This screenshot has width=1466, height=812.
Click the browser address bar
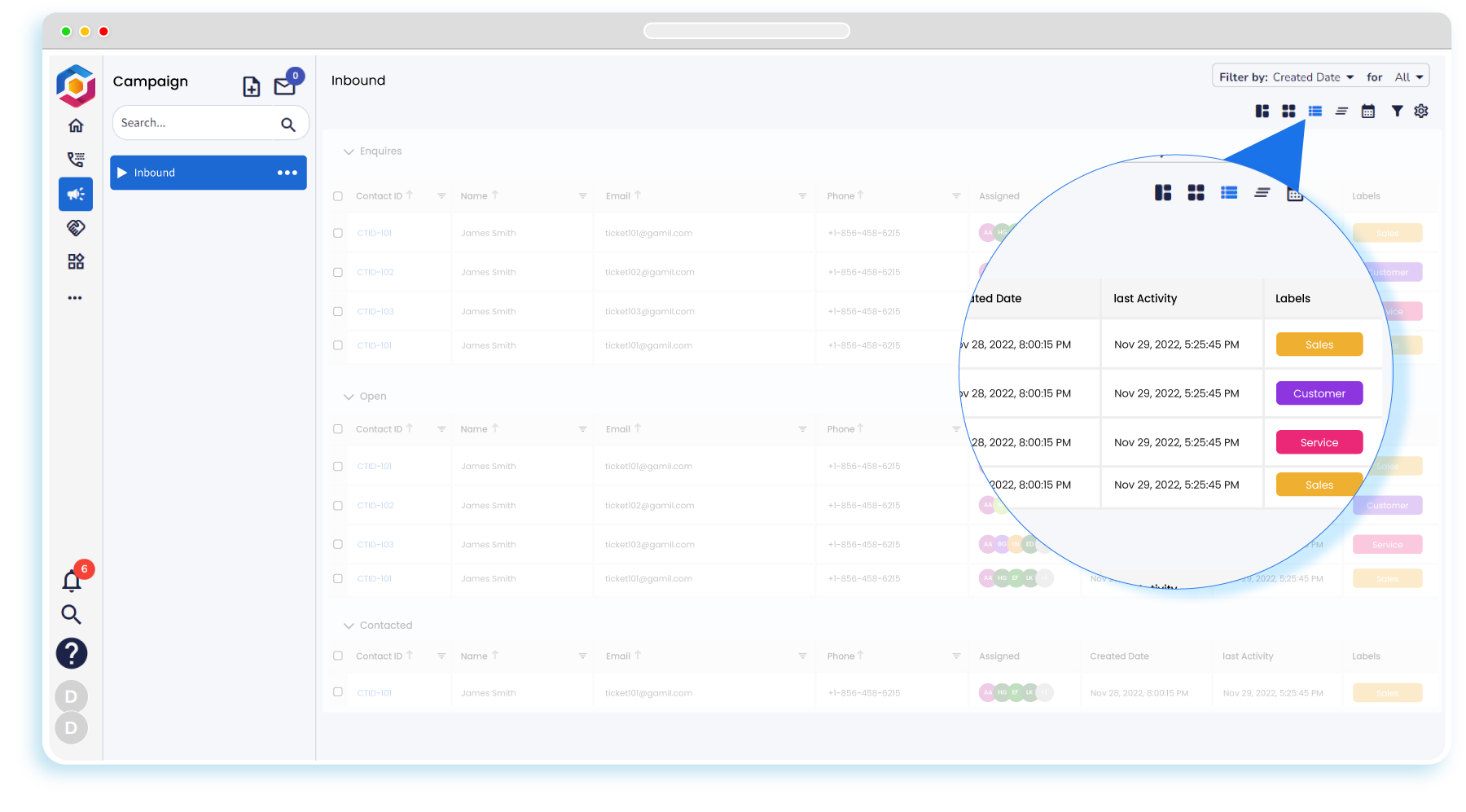746,31
